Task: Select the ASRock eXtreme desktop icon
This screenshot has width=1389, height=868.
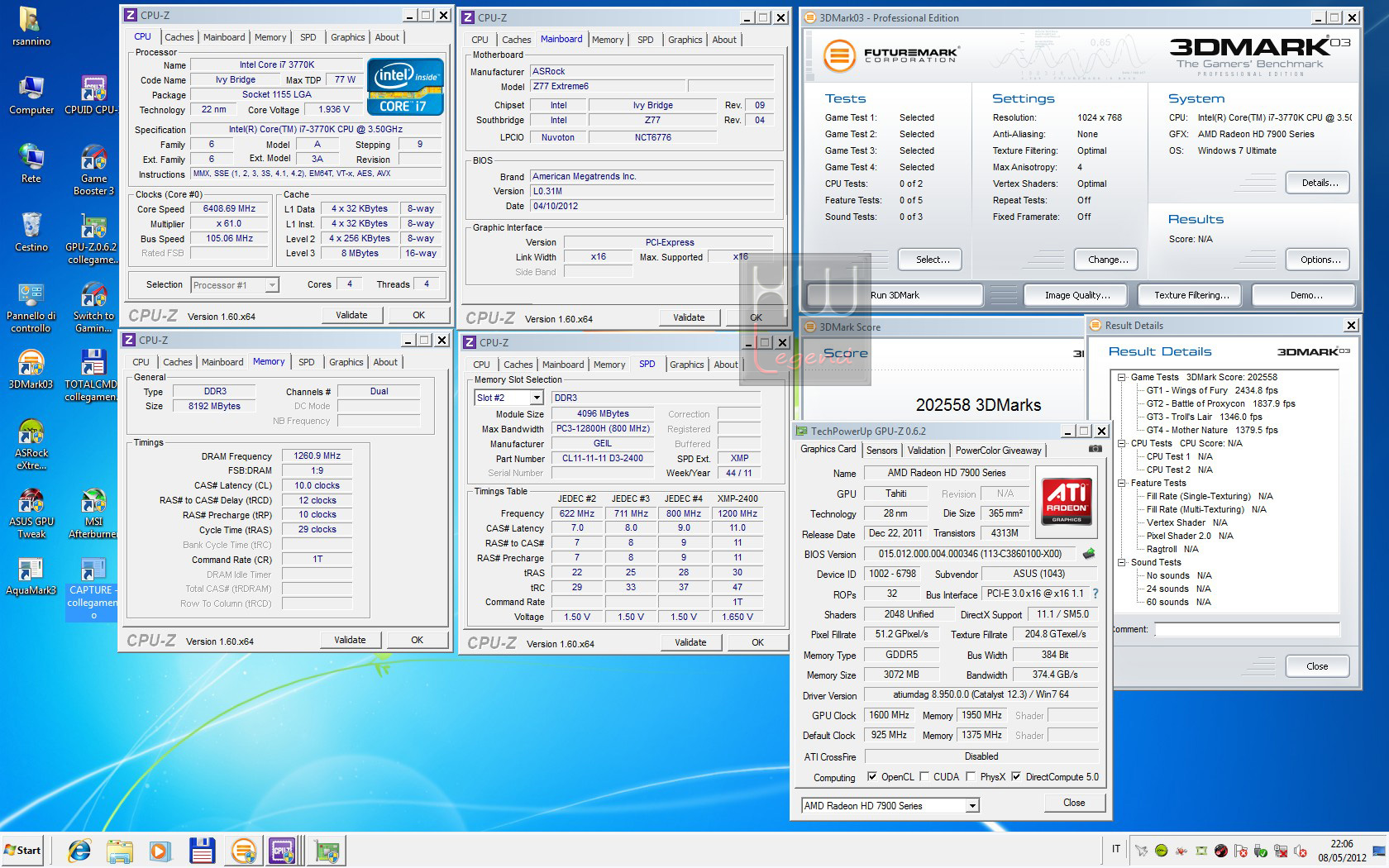Action: point(31,445)
